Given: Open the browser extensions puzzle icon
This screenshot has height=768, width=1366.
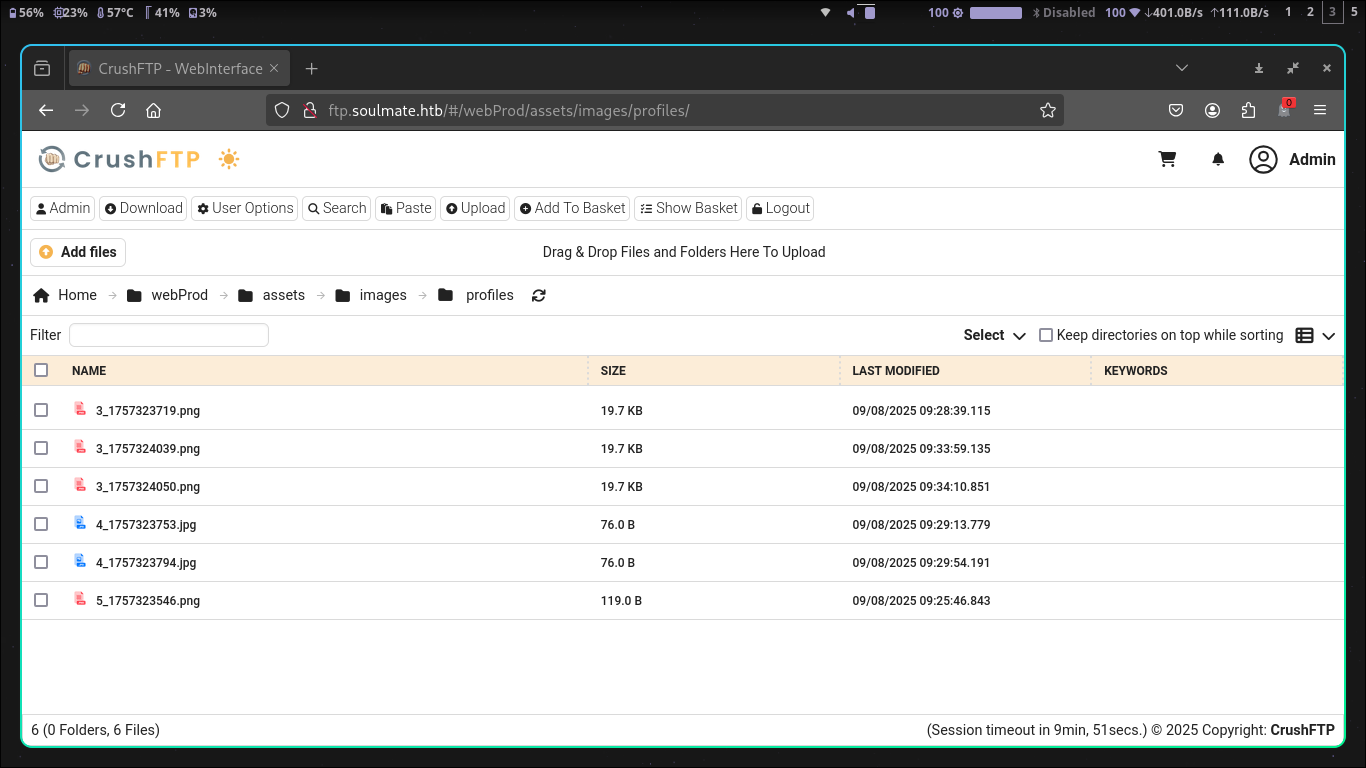Looking at the screenshot, I should coord(1248,110).
